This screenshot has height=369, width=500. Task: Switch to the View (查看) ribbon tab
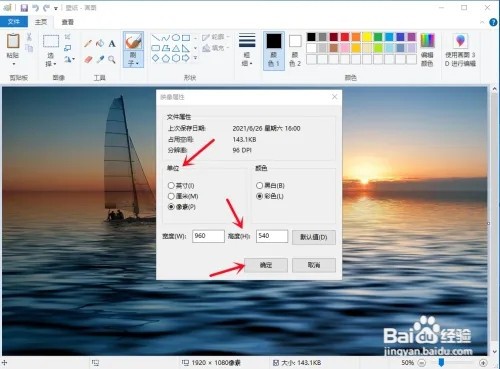(68, 22)
